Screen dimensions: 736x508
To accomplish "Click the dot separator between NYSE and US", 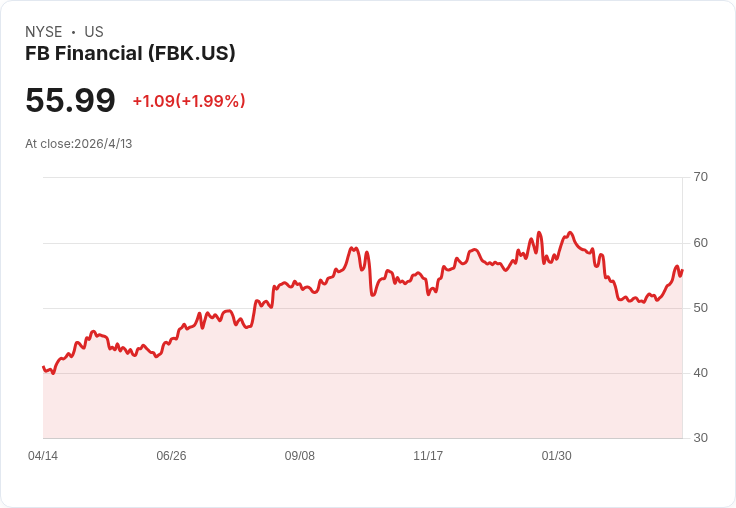I will 73,32.
